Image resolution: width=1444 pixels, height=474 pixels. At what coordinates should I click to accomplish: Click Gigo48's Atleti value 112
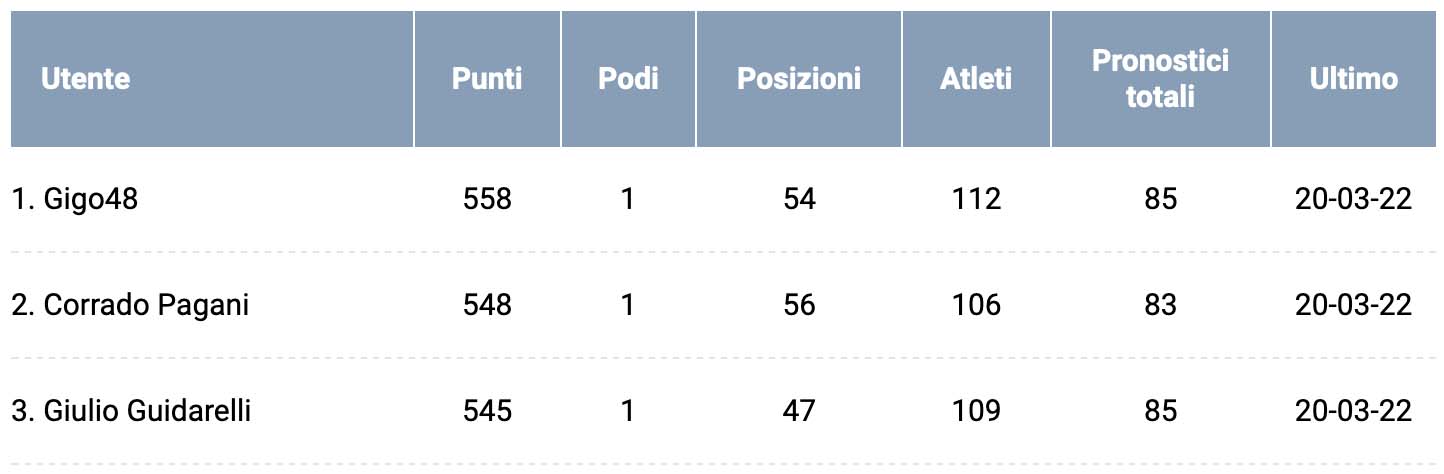click(976, 200)
